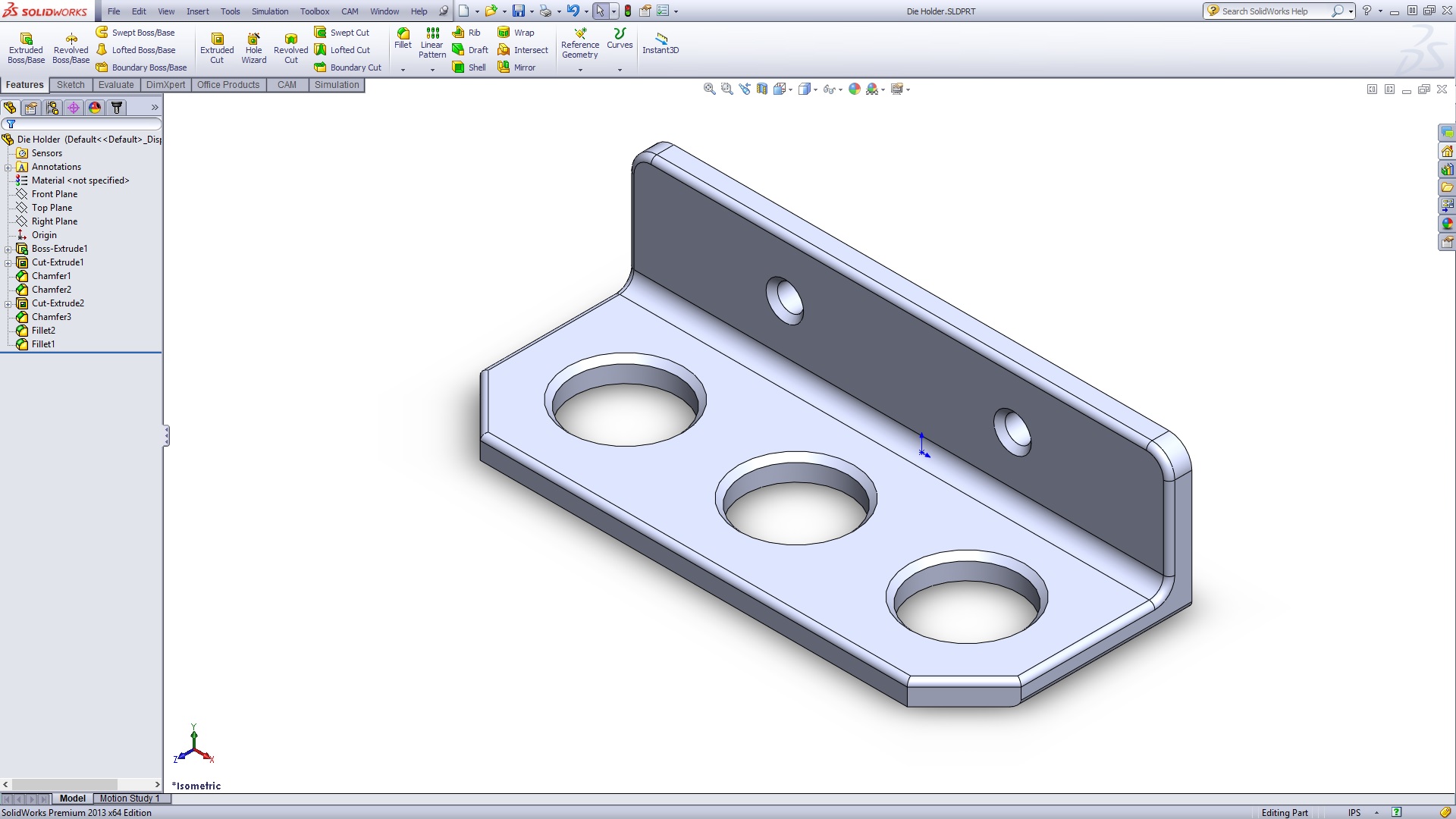Activate the Linear Pattern tool
Screen dimensions: 1456x819
coord(432,43)
